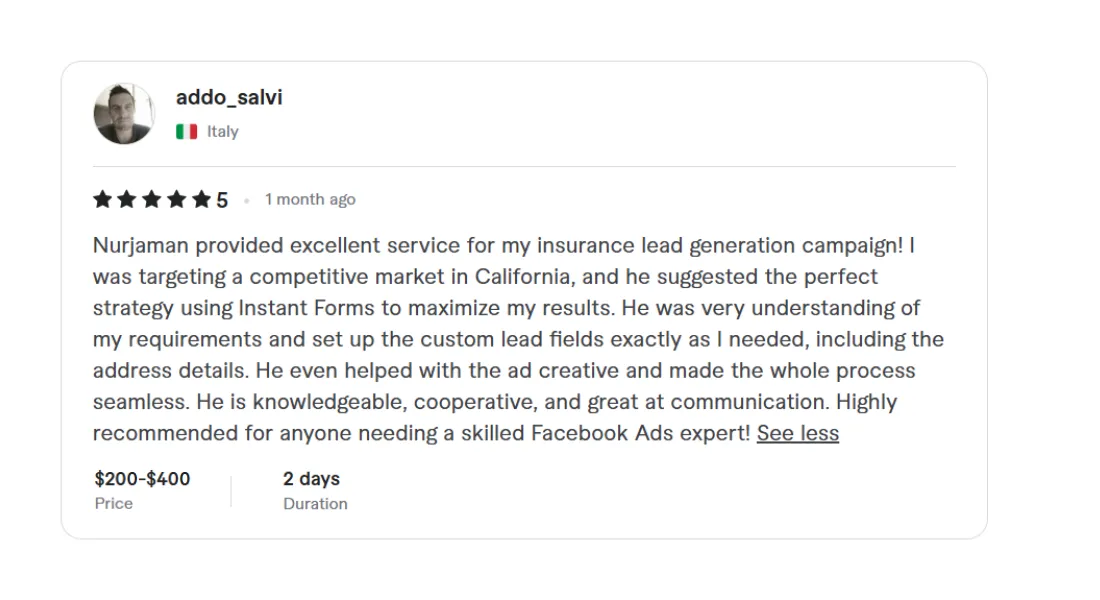Image resolution: width=1100 pixels, height=600 pixels.
Task: Click the '2 days' duration value
Action: pos(311,479)
